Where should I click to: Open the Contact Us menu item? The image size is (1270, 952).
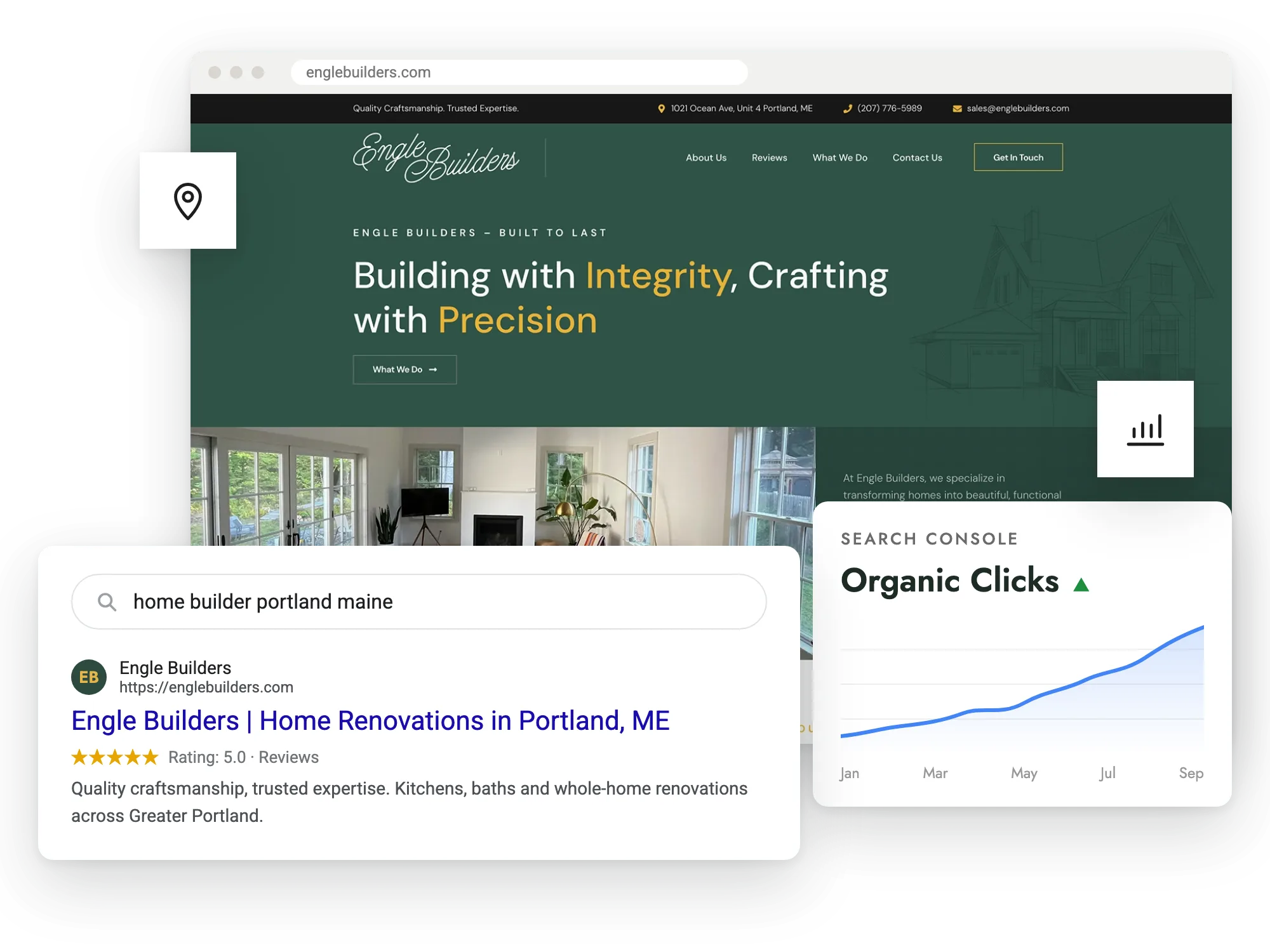(x=918, y=157)
